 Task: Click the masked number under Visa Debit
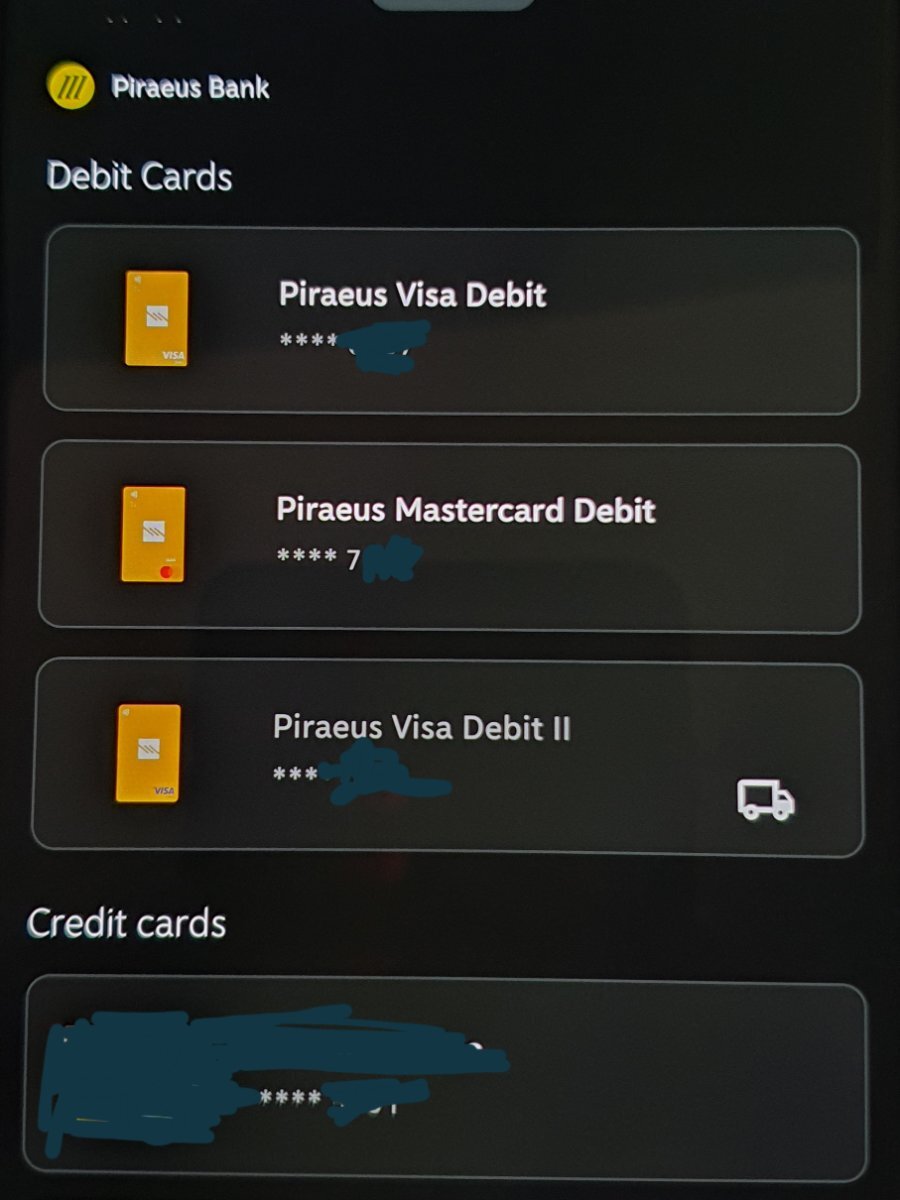click(352, 343)
